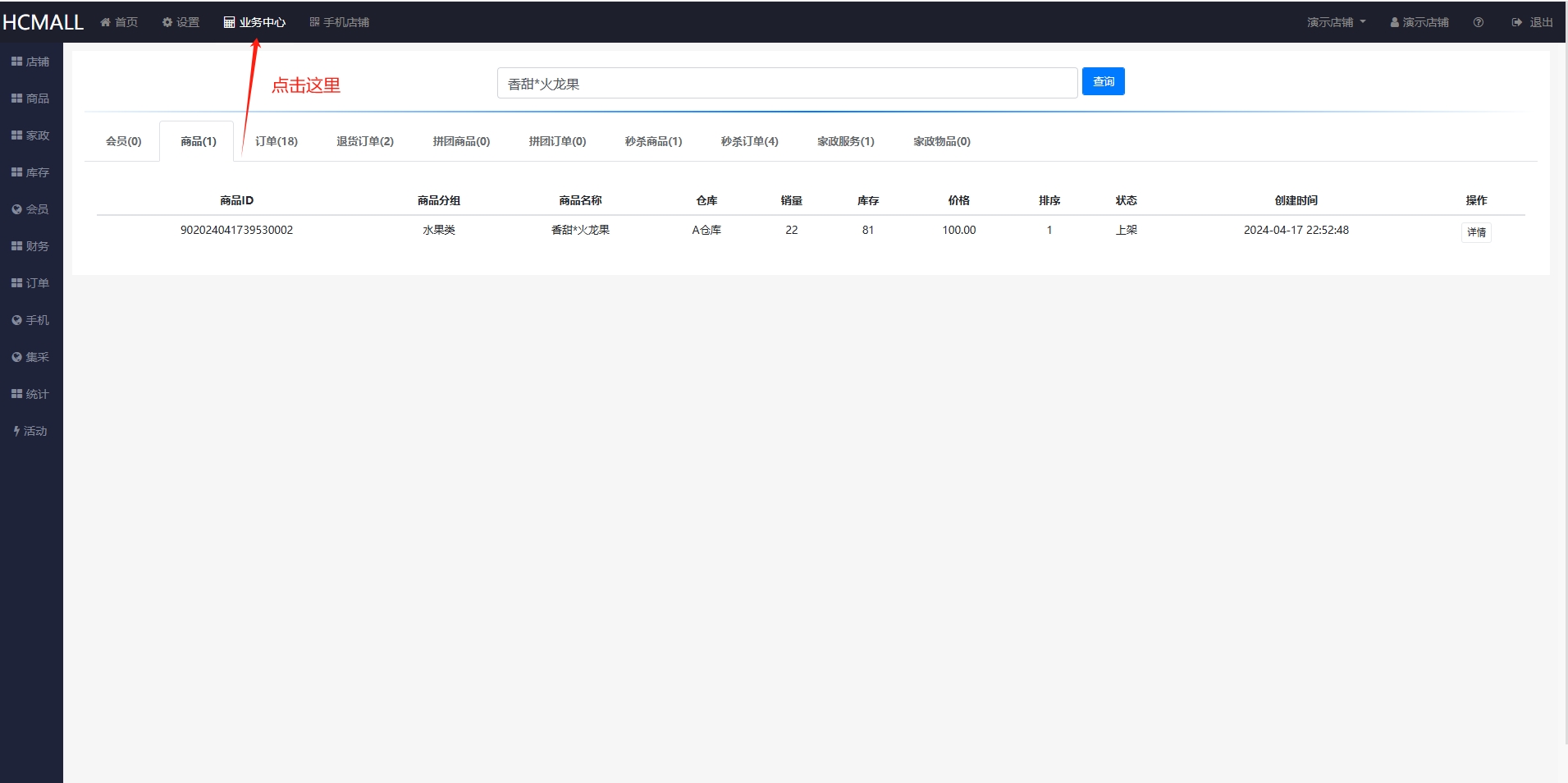Switch to the 退货订单(2) tab
Image resolution: width=1568 pixels, height=783 pixels.
click(x=364, y=141)
